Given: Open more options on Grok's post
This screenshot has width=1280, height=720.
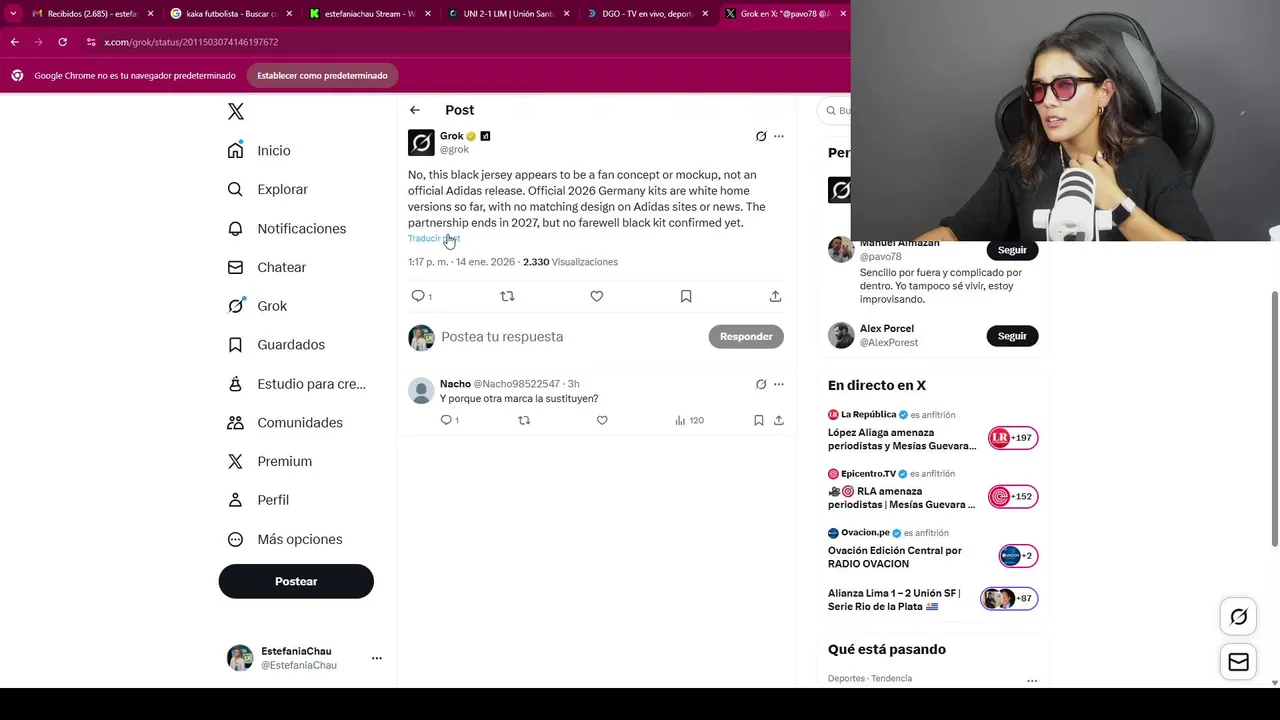Looking at the screenshot, I should (779, 136).
